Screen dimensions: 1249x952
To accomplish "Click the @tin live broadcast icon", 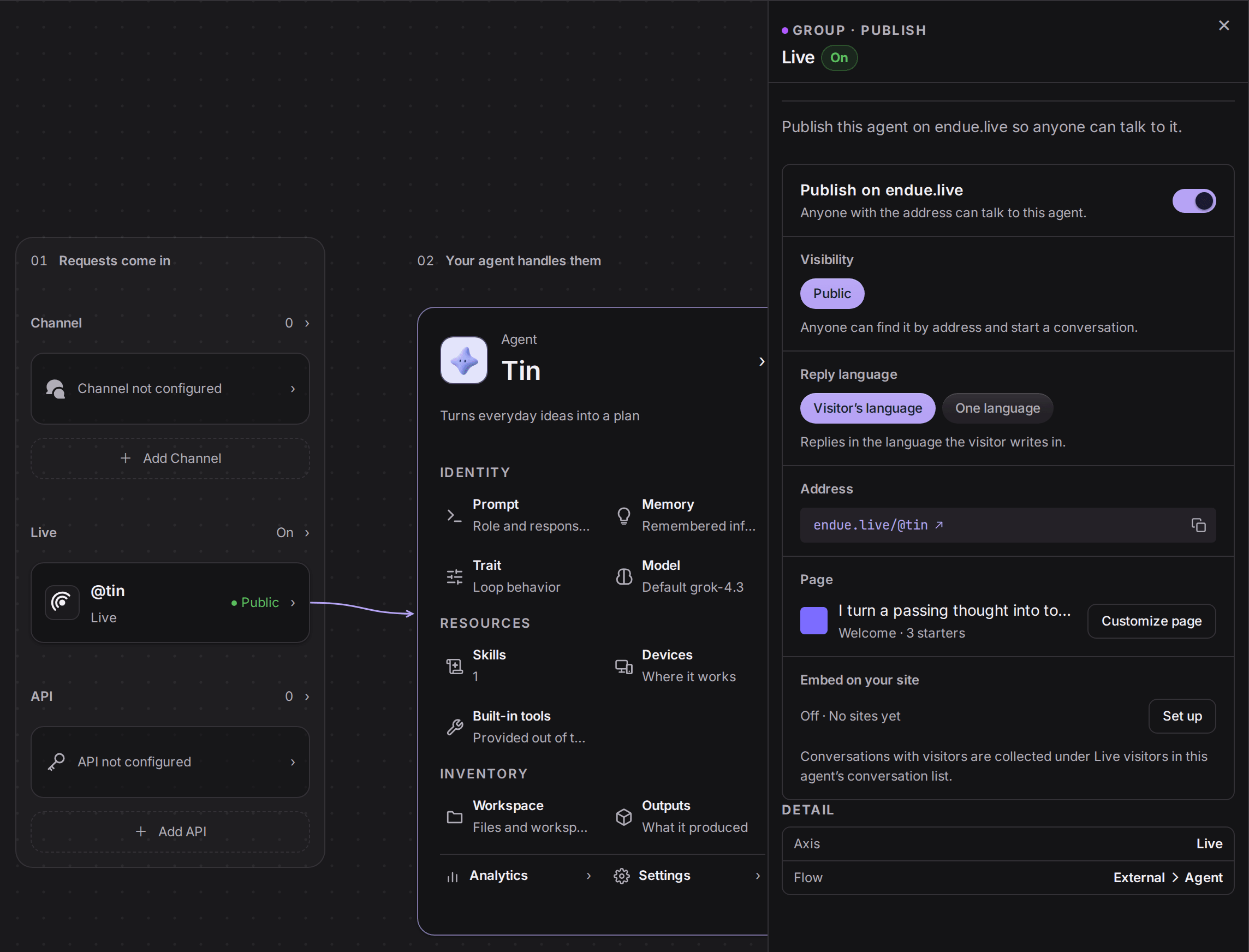I will click(62, 602).
